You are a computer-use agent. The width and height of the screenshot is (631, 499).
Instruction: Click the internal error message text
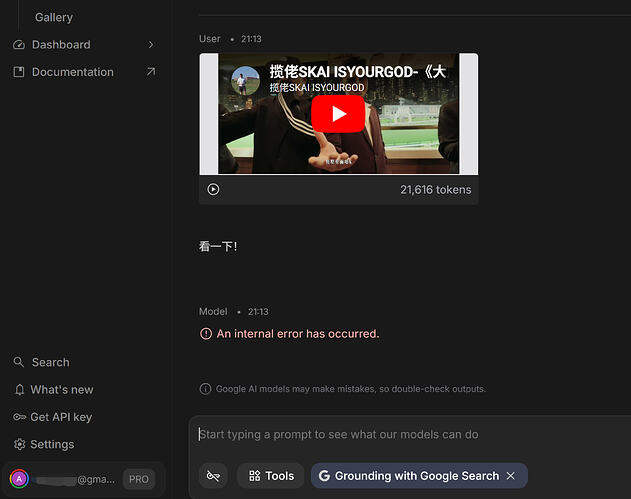[x=298, y=334]
